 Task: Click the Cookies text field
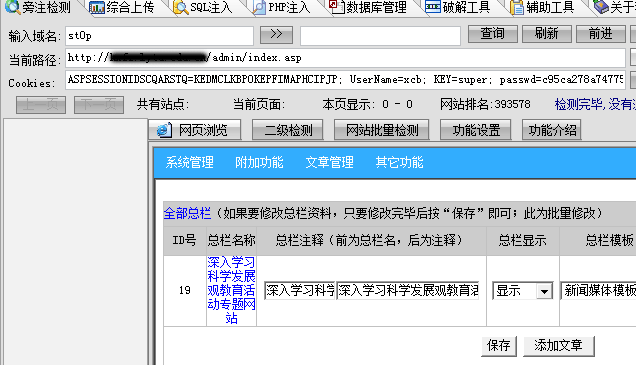point(345,80)
